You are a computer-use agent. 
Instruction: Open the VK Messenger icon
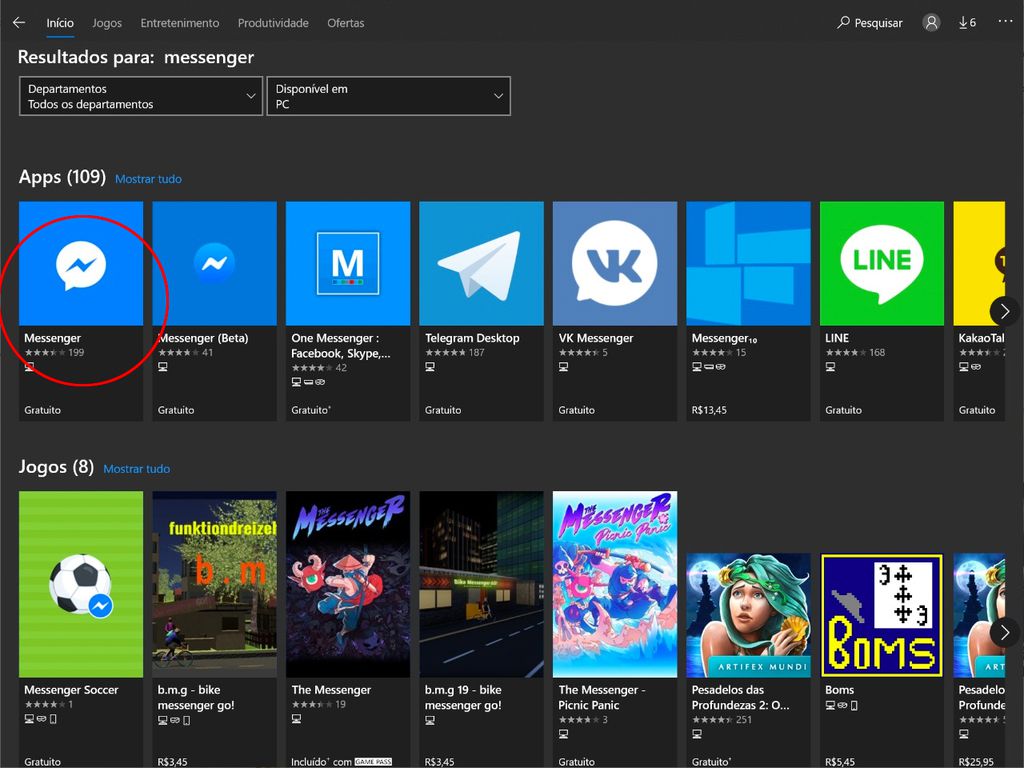click(x=615, y=263)
